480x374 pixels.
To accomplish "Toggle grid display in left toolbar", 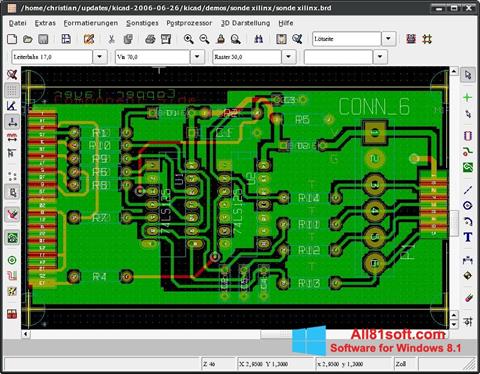I will [12, 90].
